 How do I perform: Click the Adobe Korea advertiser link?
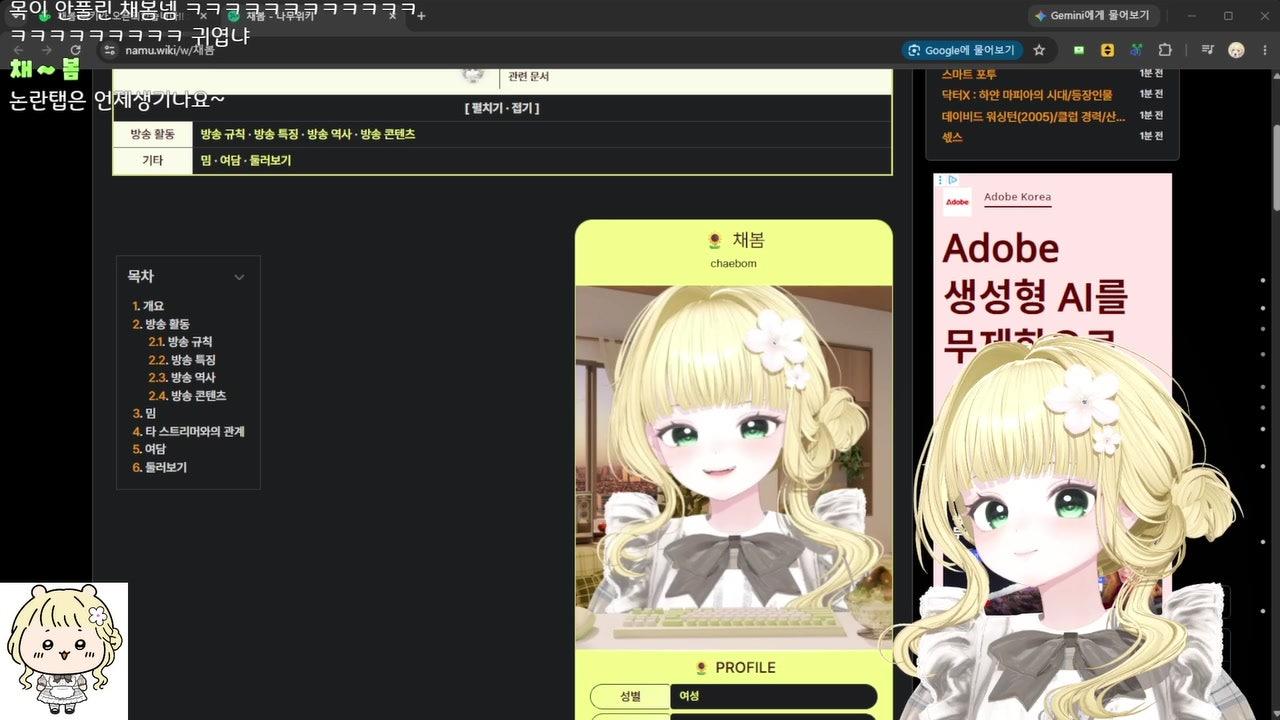pos(1017,197)
